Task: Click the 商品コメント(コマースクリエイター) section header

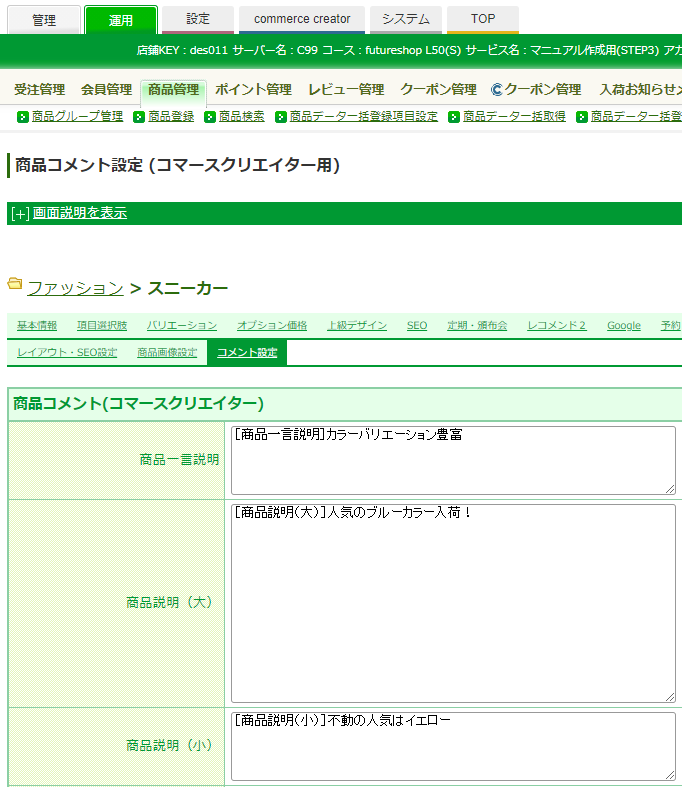Action: pyautogui.click(x=139, y=404)
